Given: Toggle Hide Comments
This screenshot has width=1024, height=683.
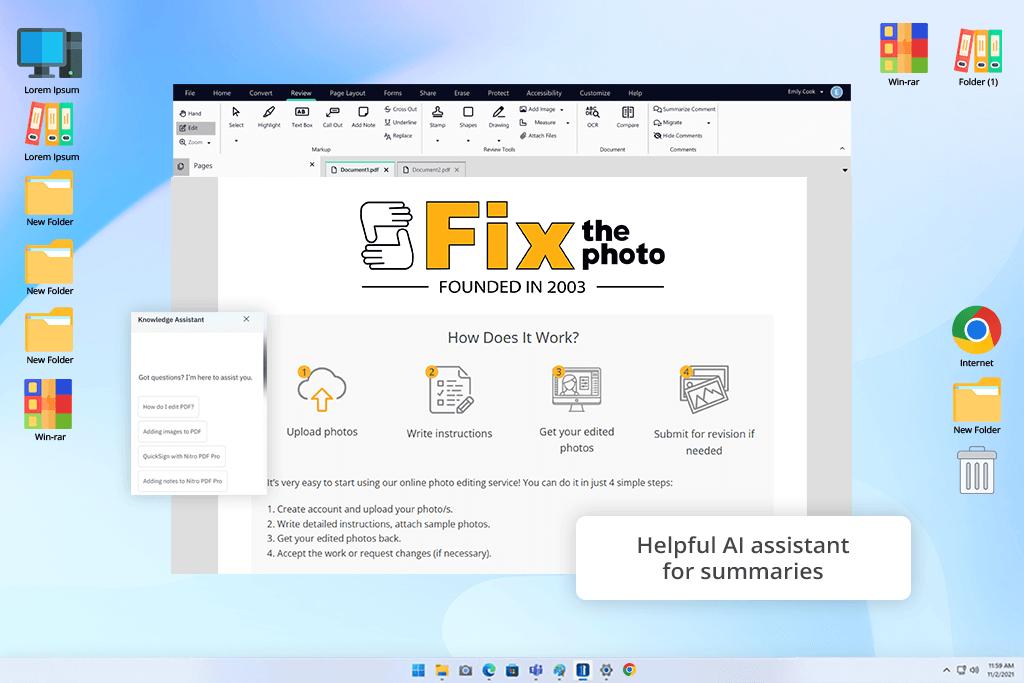Looking at the screenshot, I should point(678,136).
